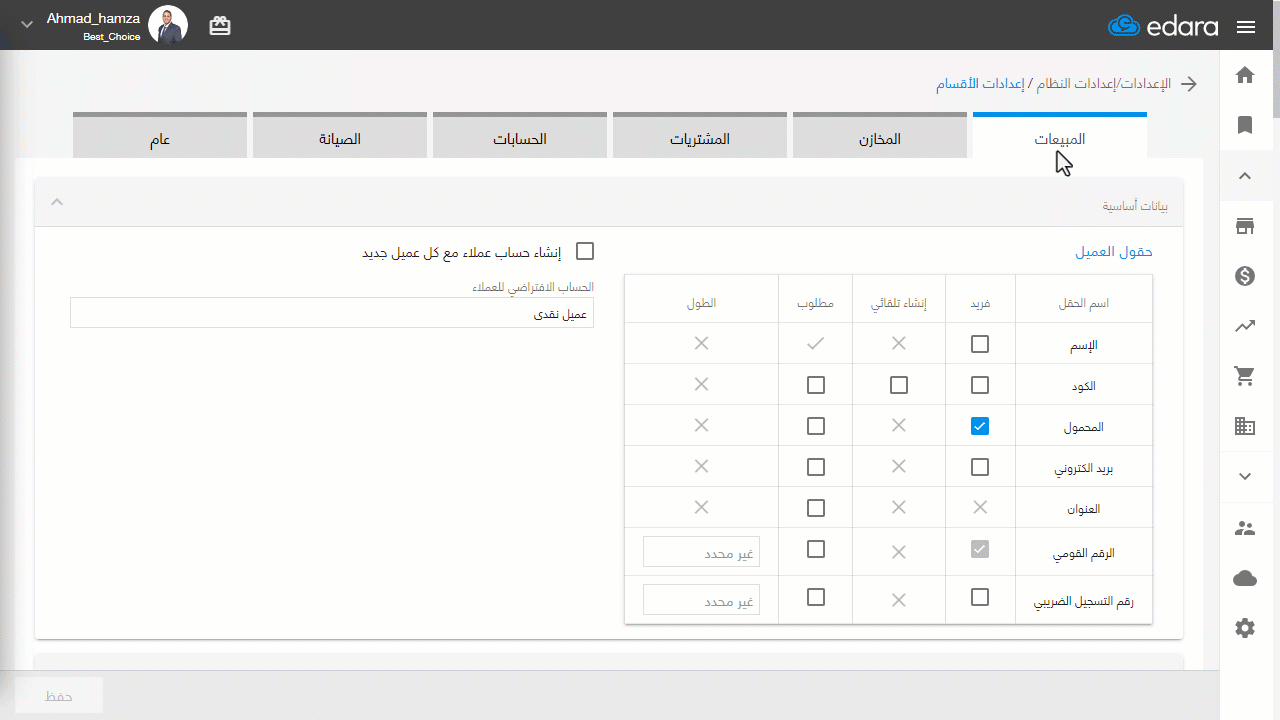The image size is (1280, 720).
Task: Switch to الصيانة tab
Action: click(x=340, y=136)
